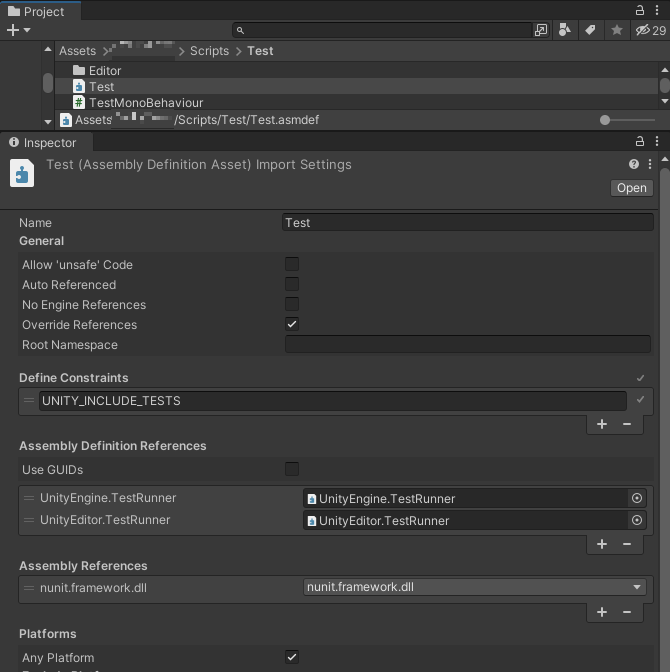Screen dimensions: 670x672
Task: Enable No Engine References checkbox
Action: point(292,304)
